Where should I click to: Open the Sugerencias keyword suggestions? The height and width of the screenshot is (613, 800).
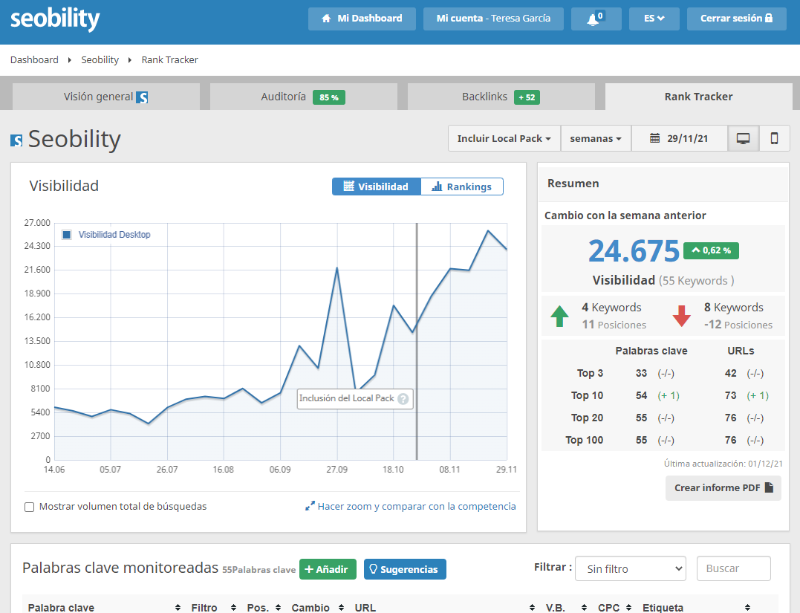click(x=405, y=569)
